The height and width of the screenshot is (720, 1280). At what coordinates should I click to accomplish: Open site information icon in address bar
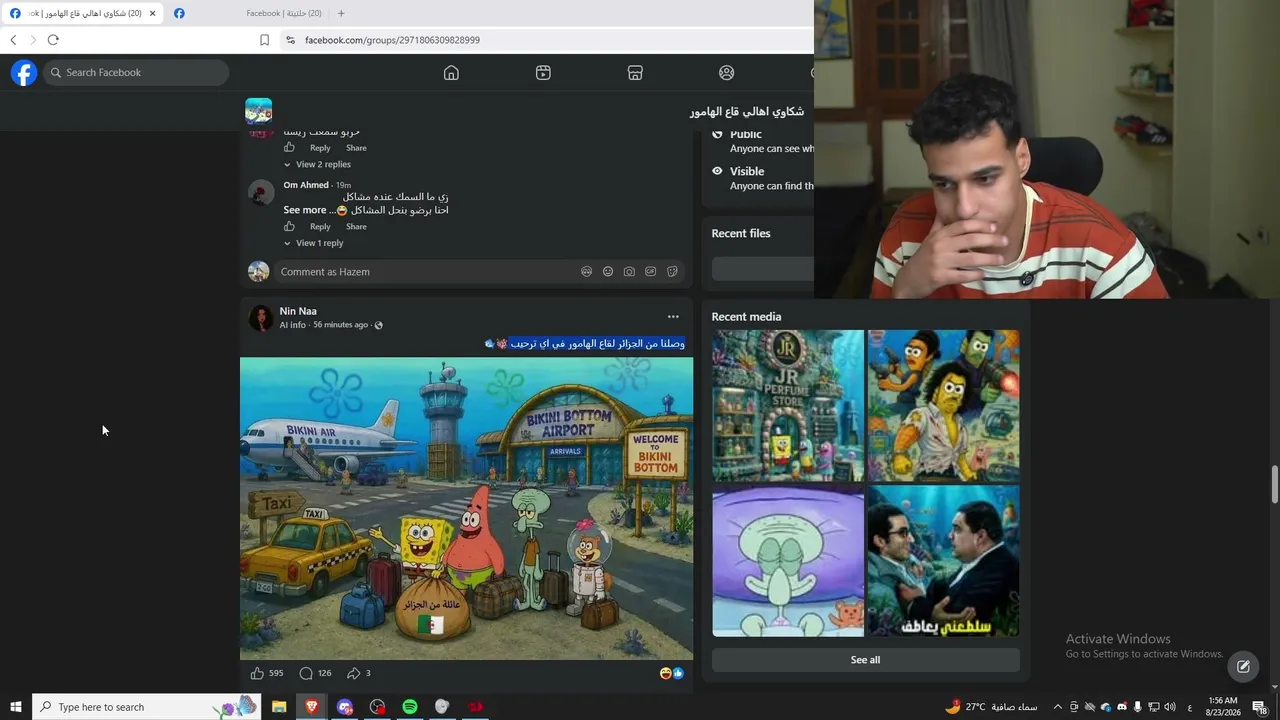point(290,40)
